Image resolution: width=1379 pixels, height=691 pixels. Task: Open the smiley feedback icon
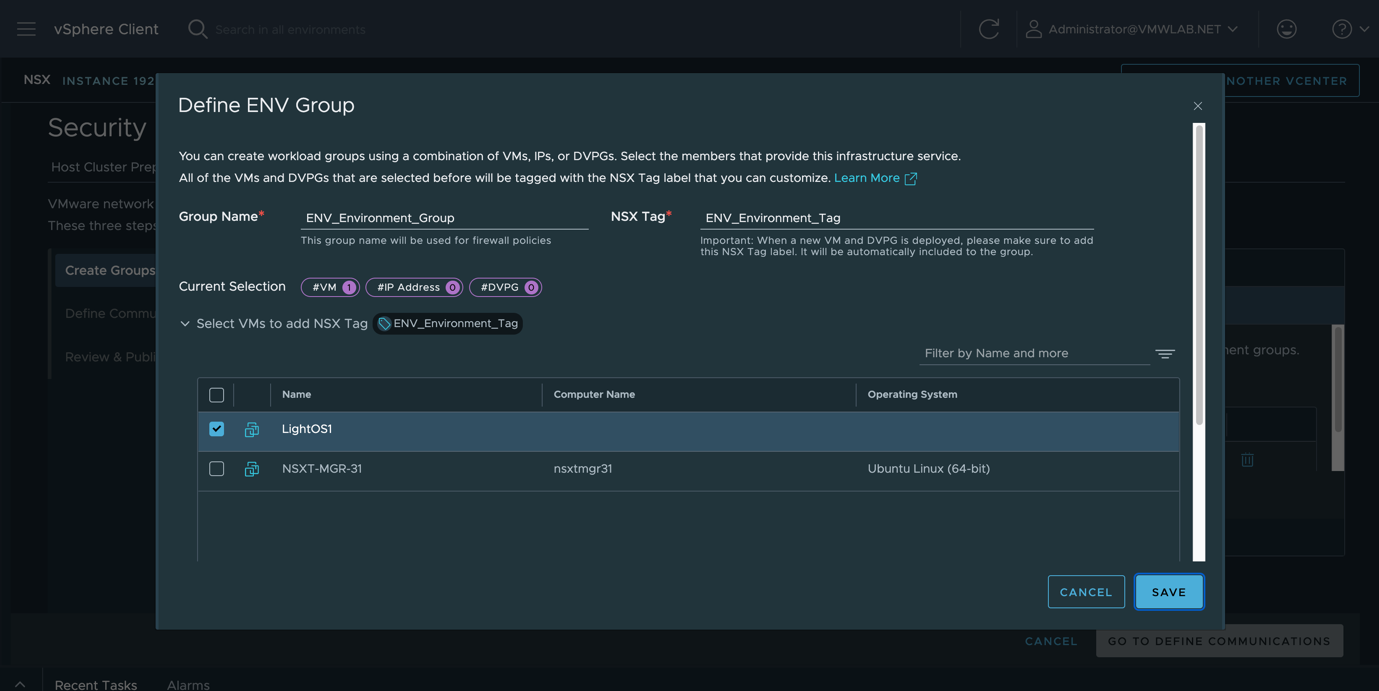(1287, 29)
